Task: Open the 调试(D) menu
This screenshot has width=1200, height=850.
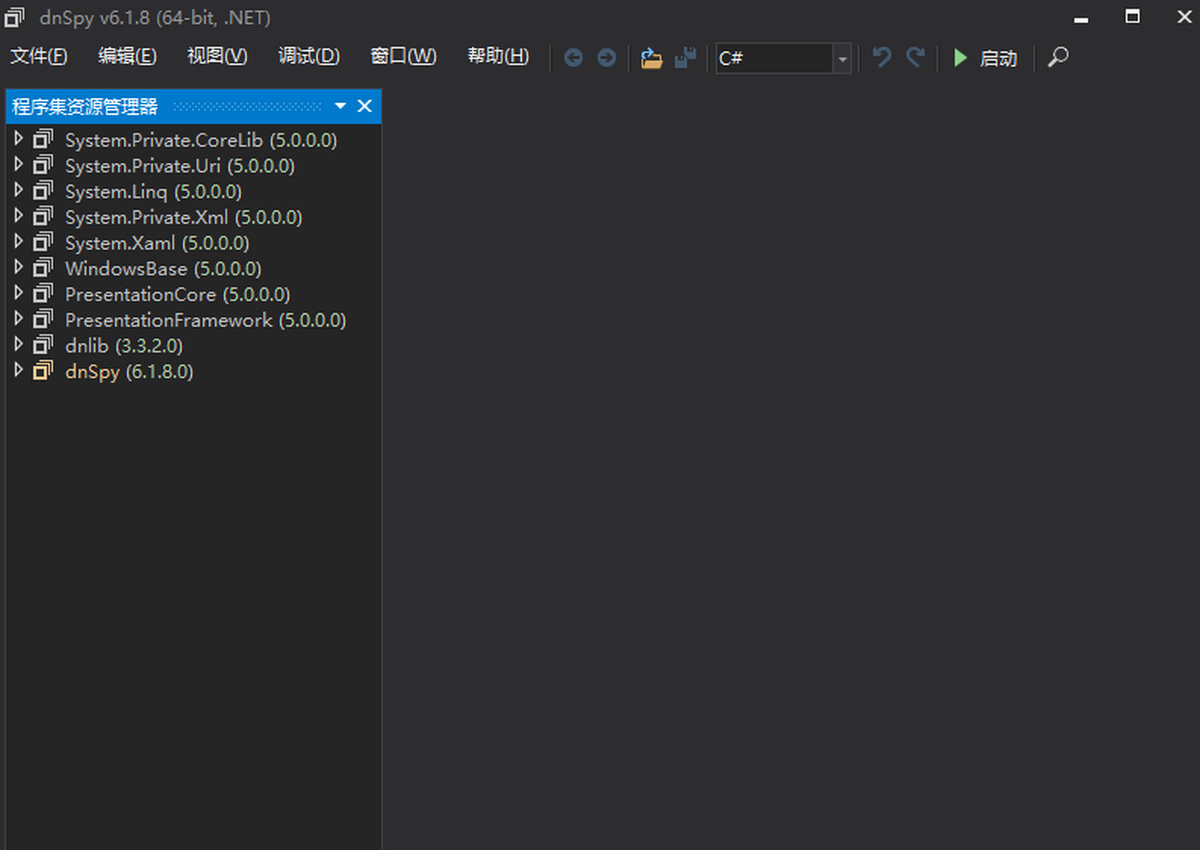Action: pyautogui.click(x=308, y=57)
